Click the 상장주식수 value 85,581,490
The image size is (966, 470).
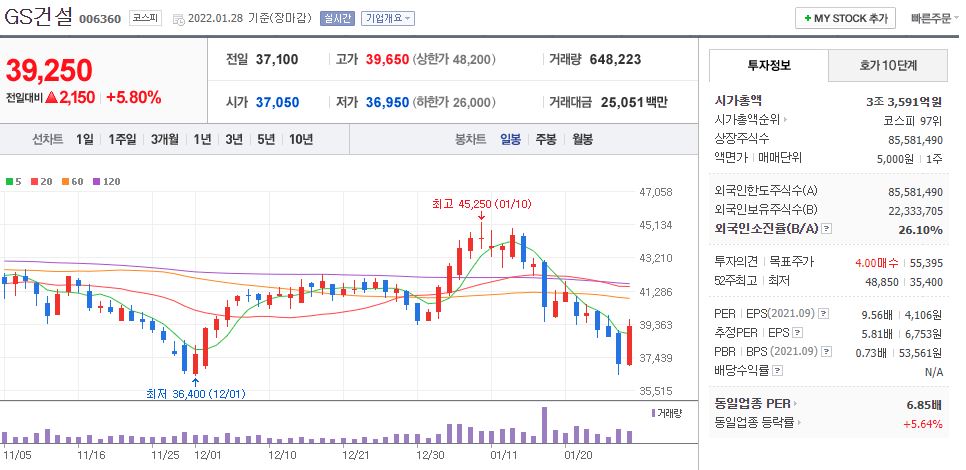tap(915, 140)
